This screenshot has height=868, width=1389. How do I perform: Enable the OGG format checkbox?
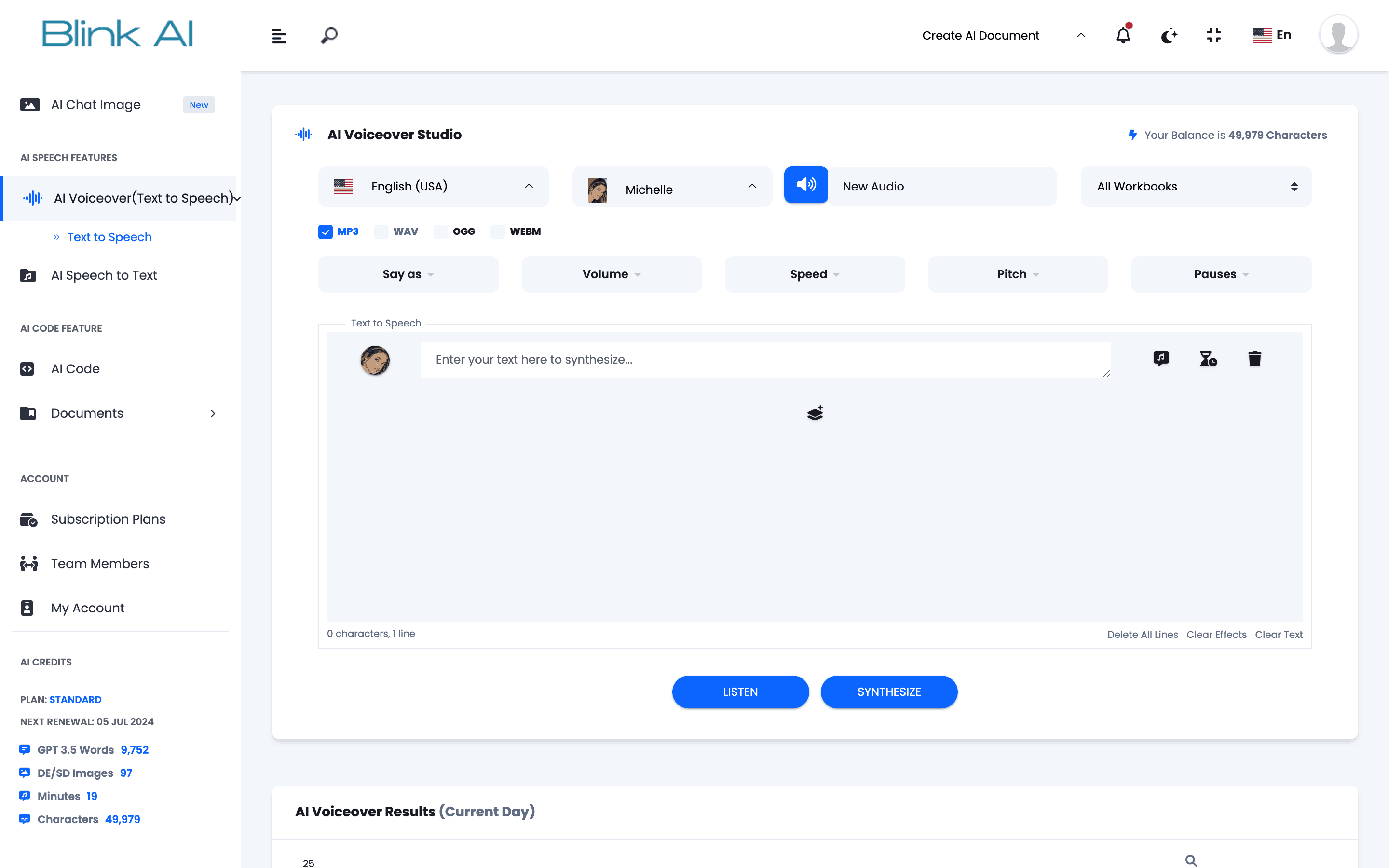pyautogui.click(x=441, y=231)
